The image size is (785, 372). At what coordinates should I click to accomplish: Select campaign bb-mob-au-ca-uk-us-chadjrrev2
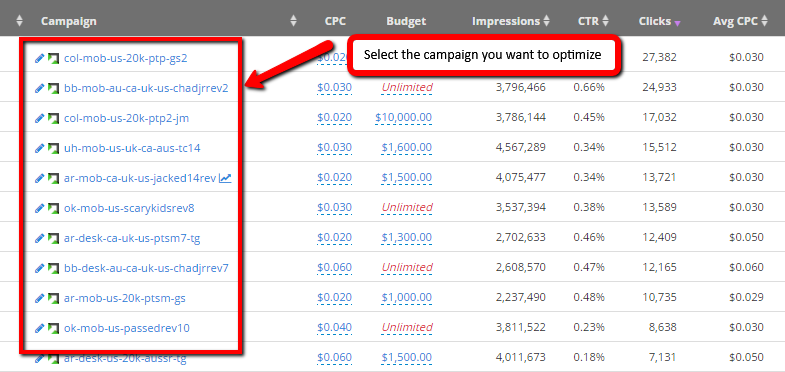click(146, 88)
